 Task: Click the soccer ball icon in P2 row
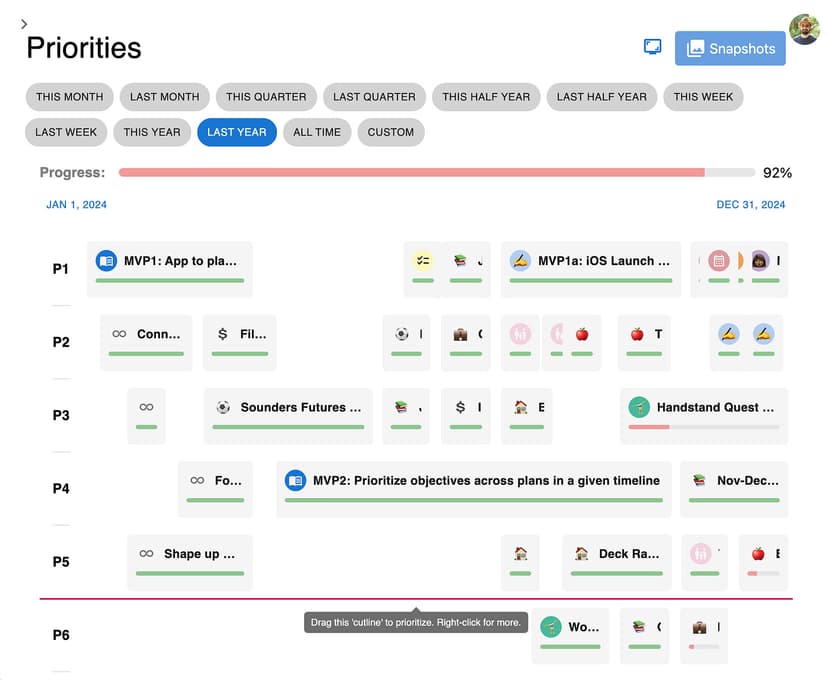(402, 334)
